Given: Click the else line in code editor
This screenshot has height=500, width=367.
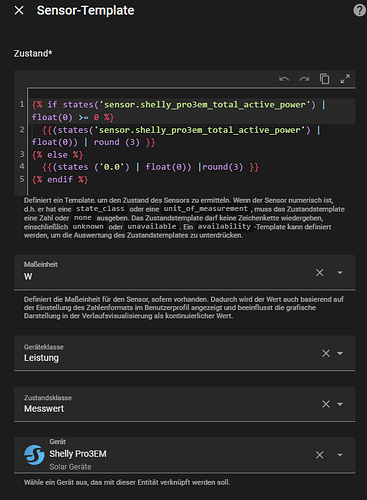Looking at the screenshot, I should (x=57, y=155).
